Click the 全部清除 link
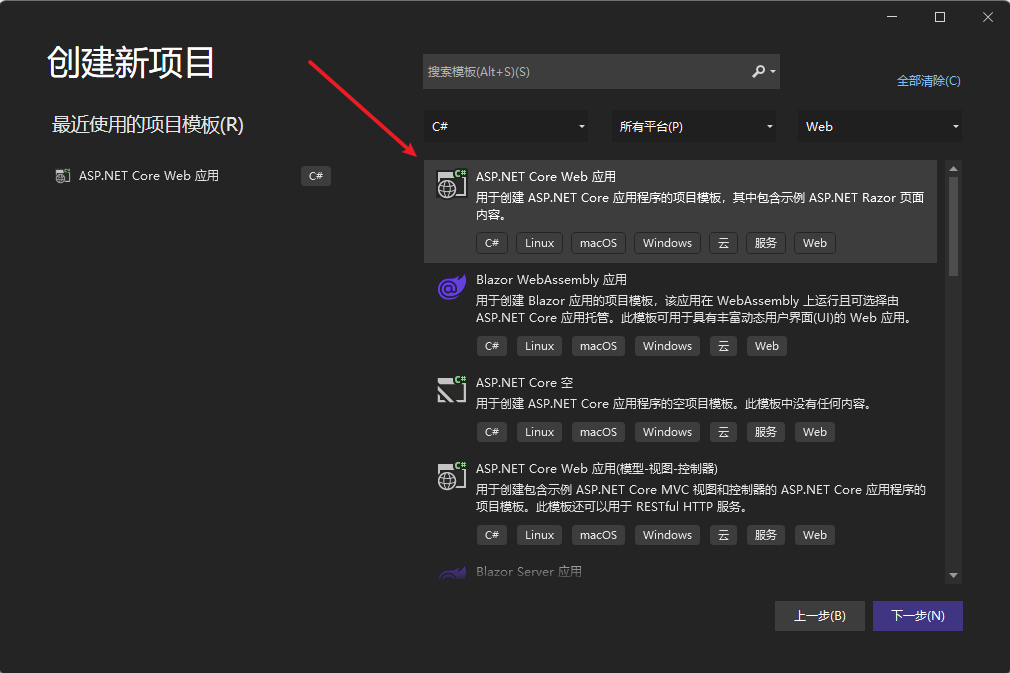This screenshot has height=673, width=1010. [928, 81]
